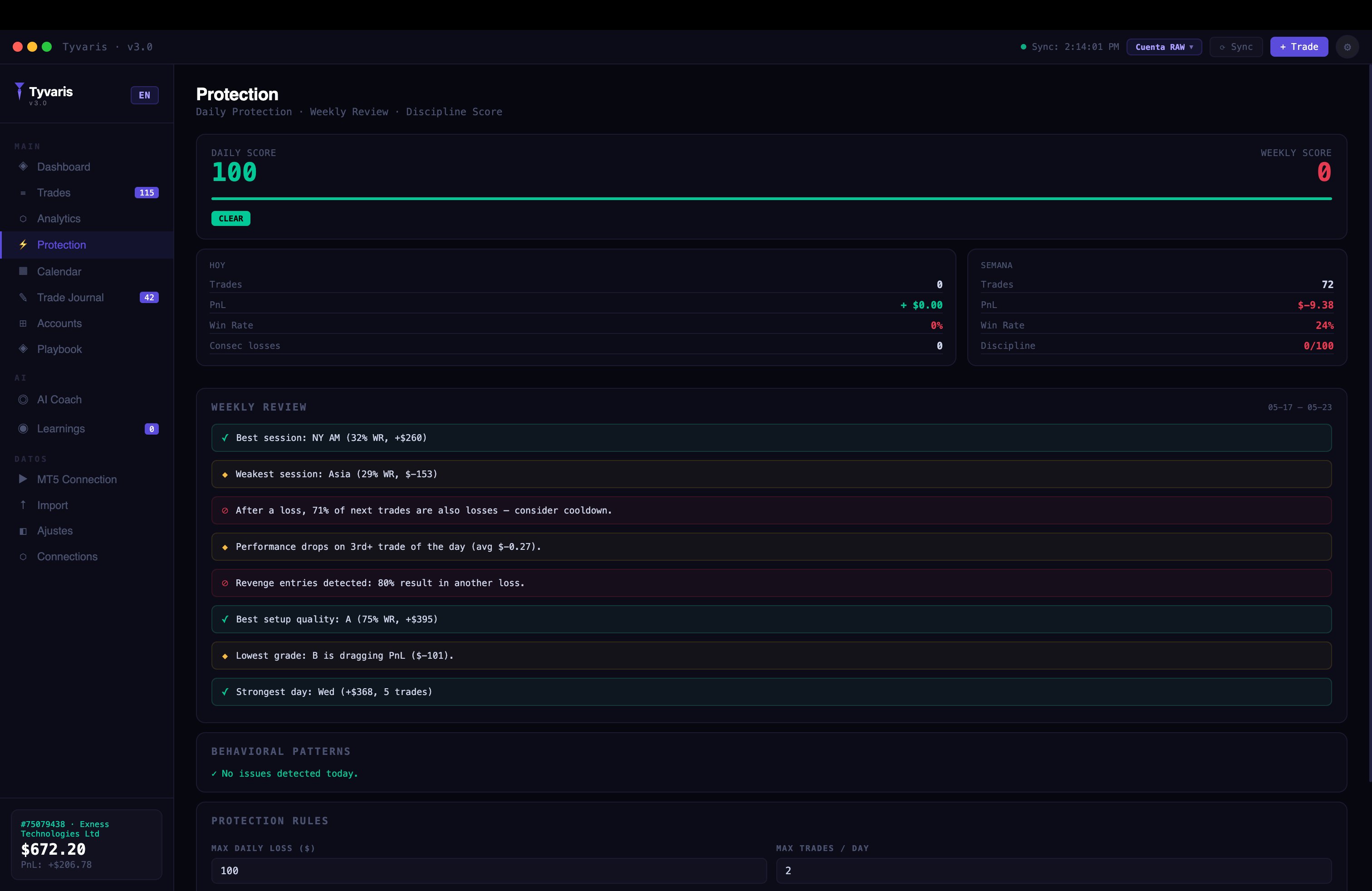This screenshot has width=1372, height=891.
Task: Click the 0 badge next to Learnings
Action: [x=152, y=429]
